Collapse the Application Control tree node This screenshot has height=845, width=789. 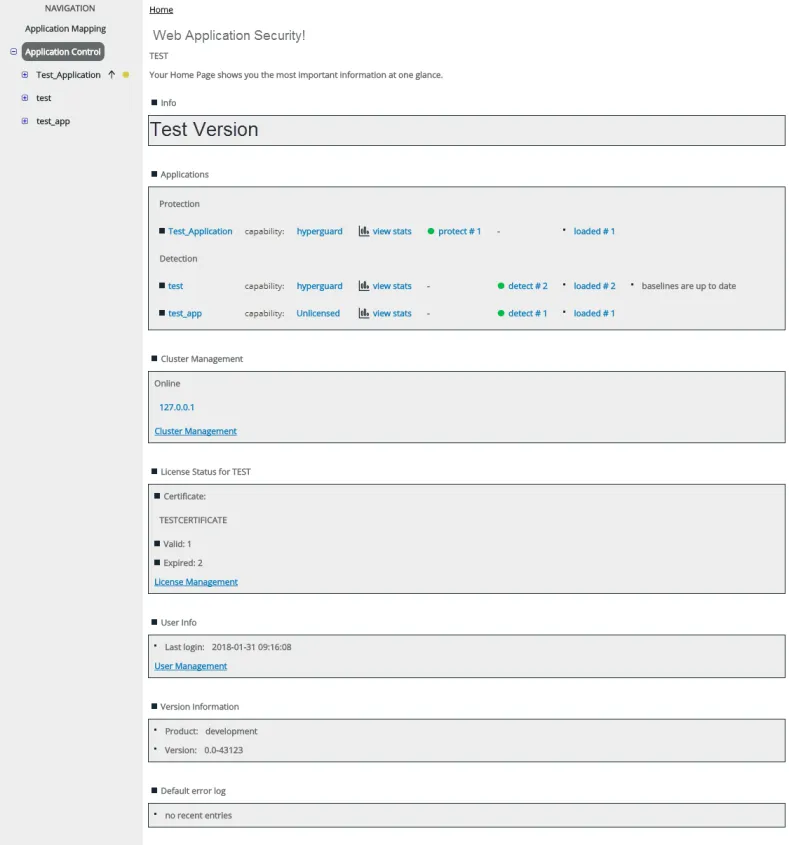[13, 52]
